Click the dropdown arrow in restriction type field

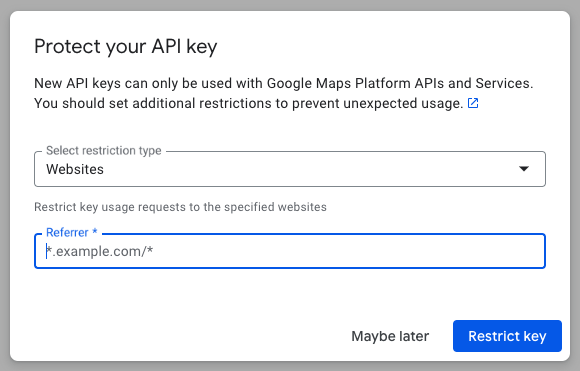coord(524,169)
